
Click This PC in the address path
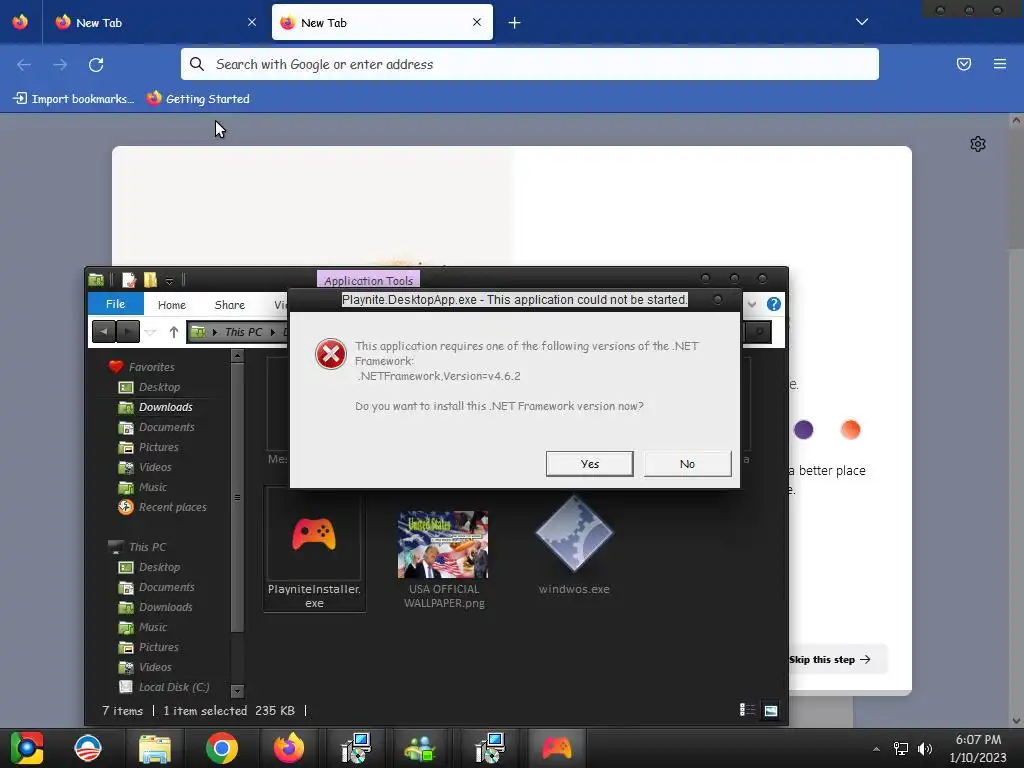[243, 332]
